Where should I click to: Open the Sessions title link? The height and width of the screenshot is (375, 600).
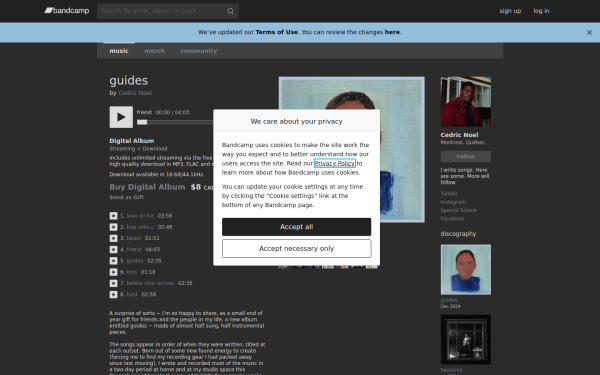pos(451,370)
